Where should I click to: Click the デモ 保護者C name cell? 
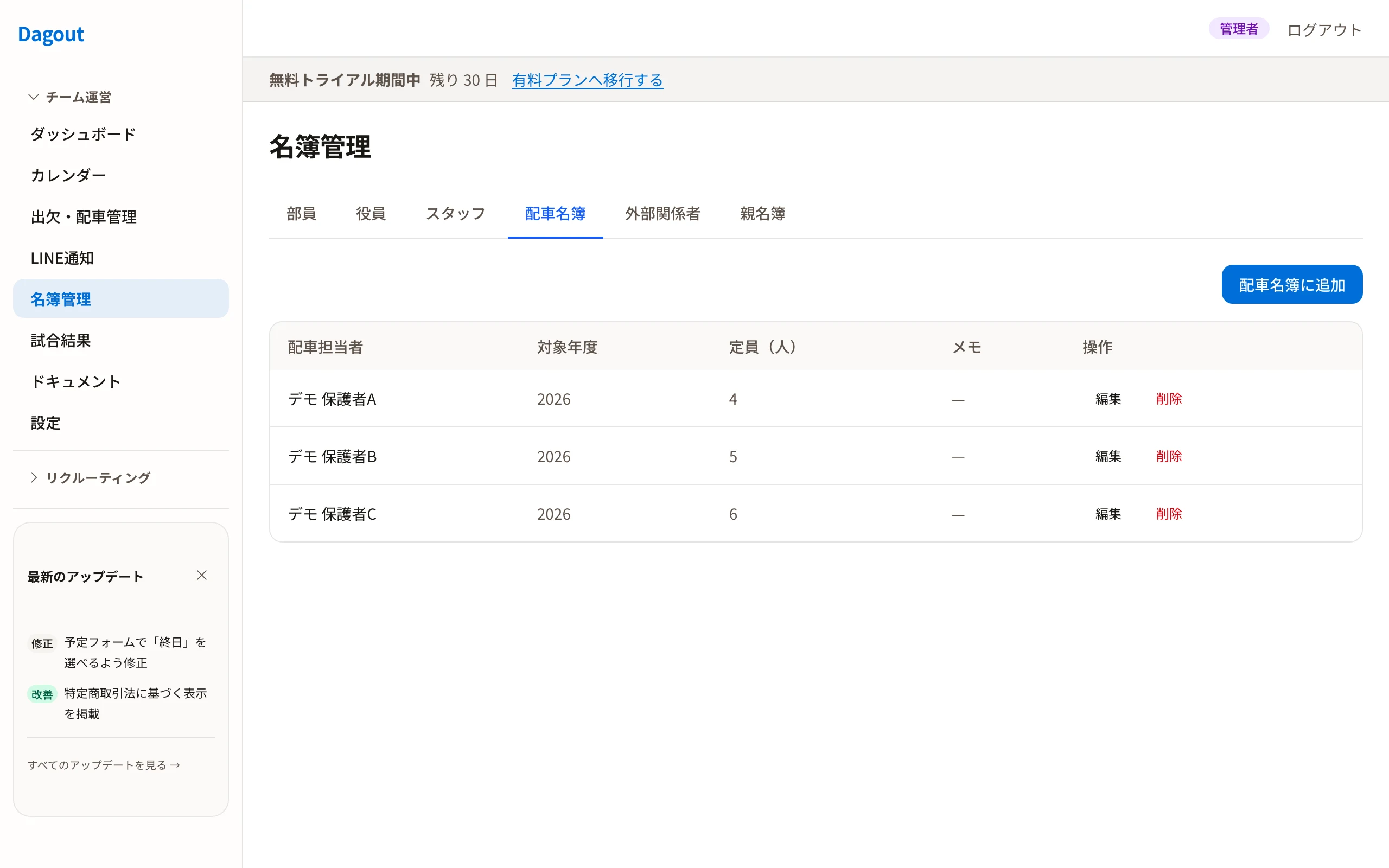(332, 514)
